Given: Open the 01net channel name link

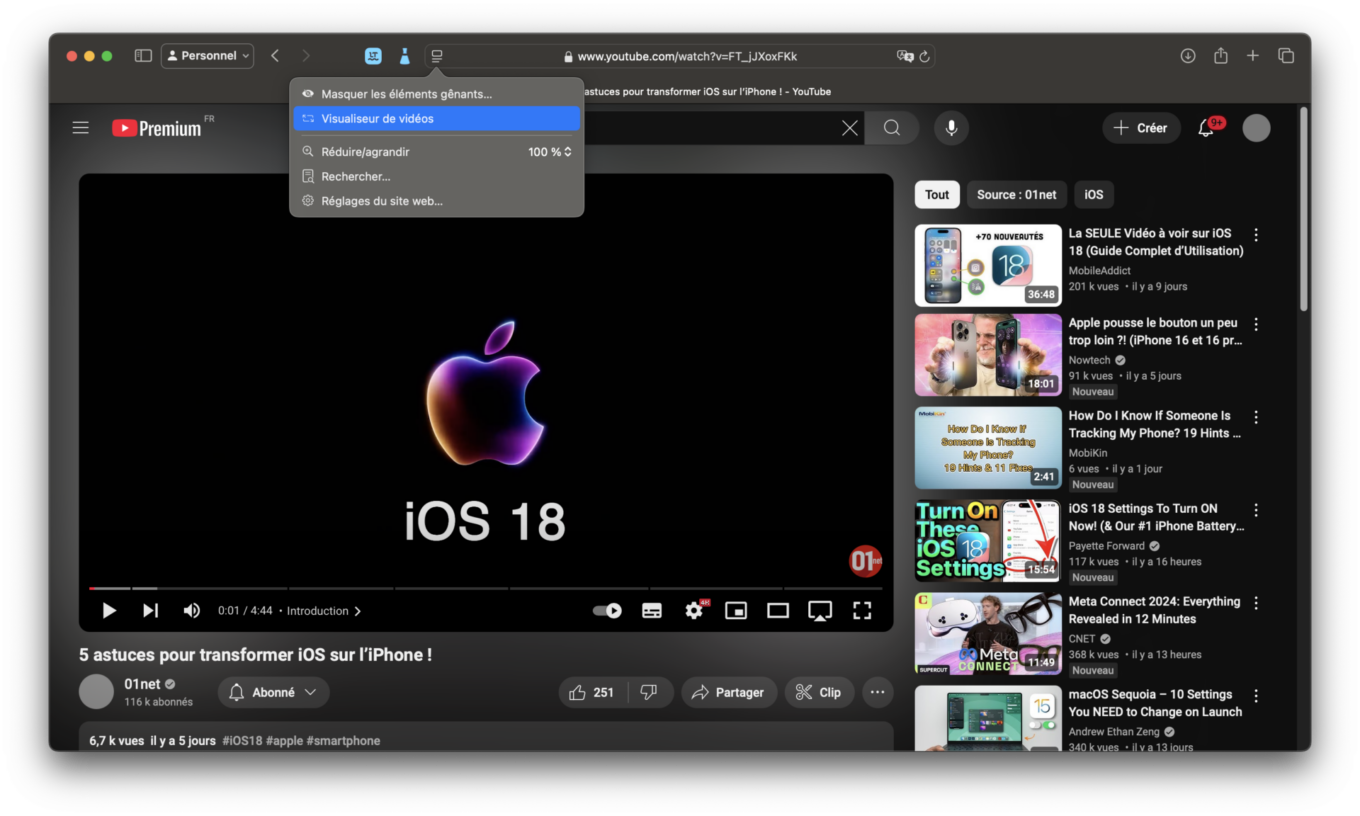Looking at the screenshot, I should coord(142,684).
